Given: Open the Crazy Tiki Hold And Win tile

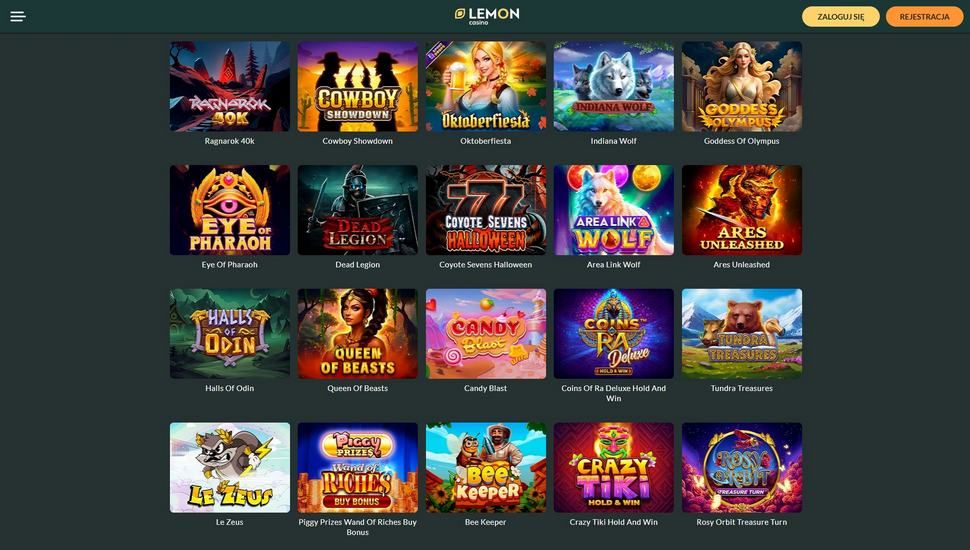Looking at the screenshot, I should click(x=614, y=468).
